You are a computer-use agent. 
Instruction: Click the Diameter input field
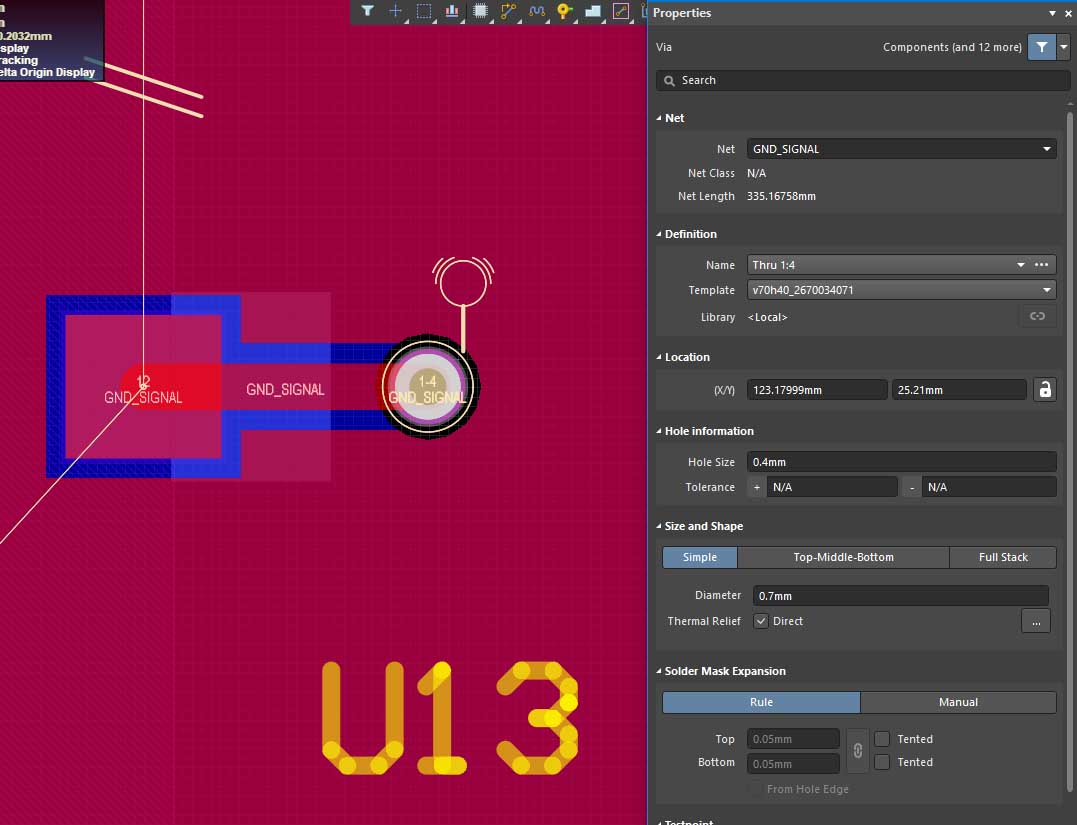pyautogui.click(x=900, y=596)
